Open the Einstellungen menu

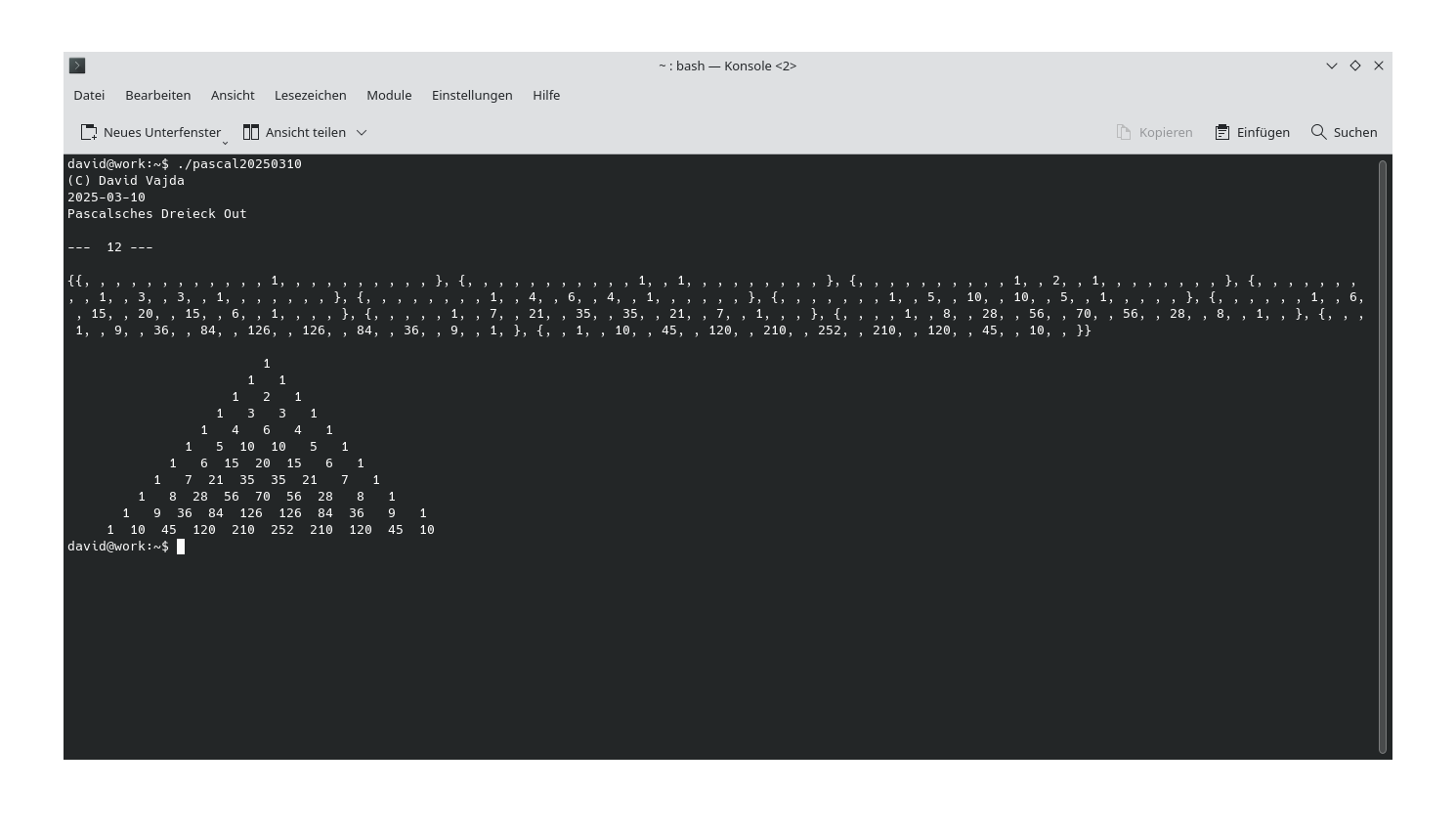click(472, 95)
